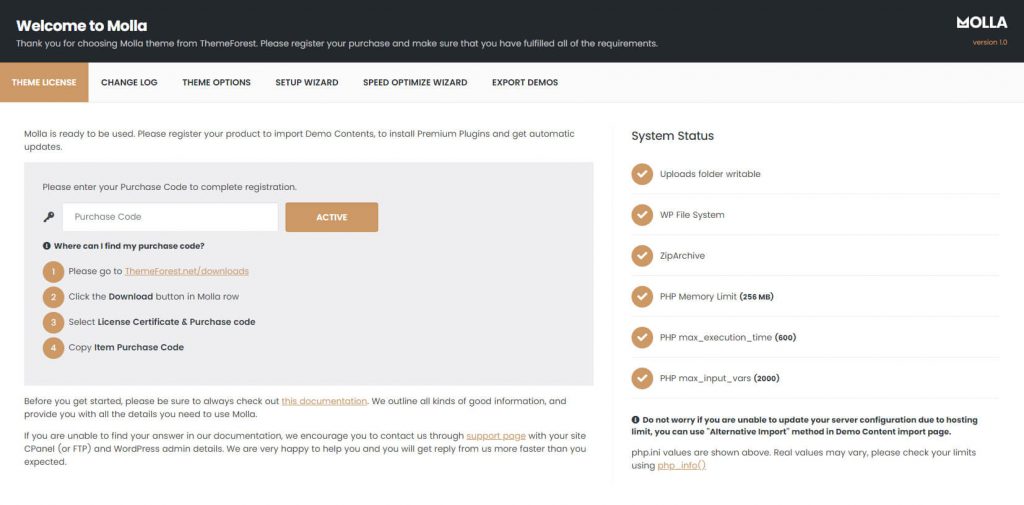Open the Change Log tab
Screen dimensions: 1024x505
(x=129, y=82)
